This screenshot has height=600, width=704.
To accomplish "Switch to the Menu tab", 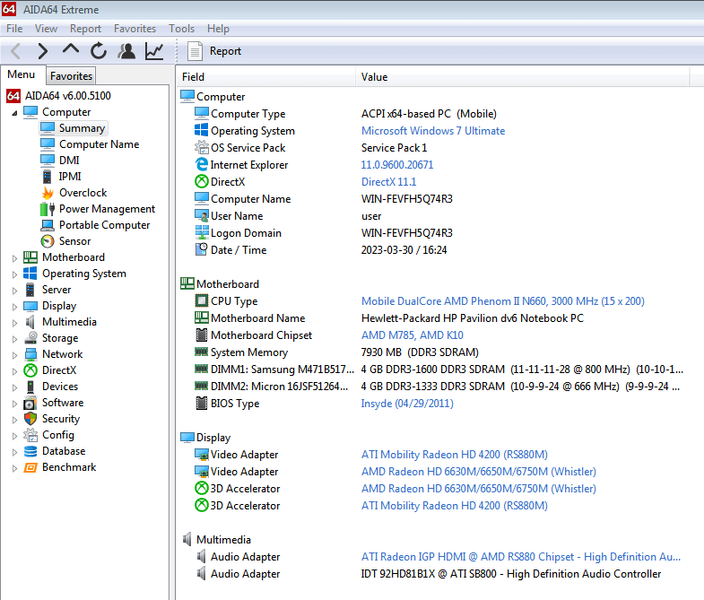I will click(x=21, y=75).
